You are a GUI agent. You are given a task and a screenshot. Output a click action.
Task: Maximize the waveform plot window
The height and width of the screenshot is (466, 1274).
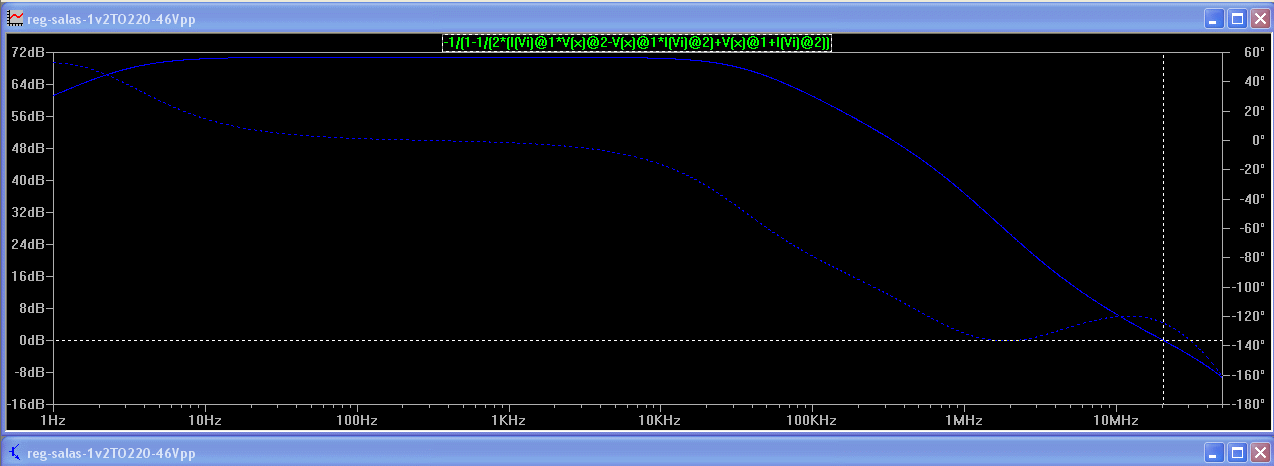[1237, 19]
